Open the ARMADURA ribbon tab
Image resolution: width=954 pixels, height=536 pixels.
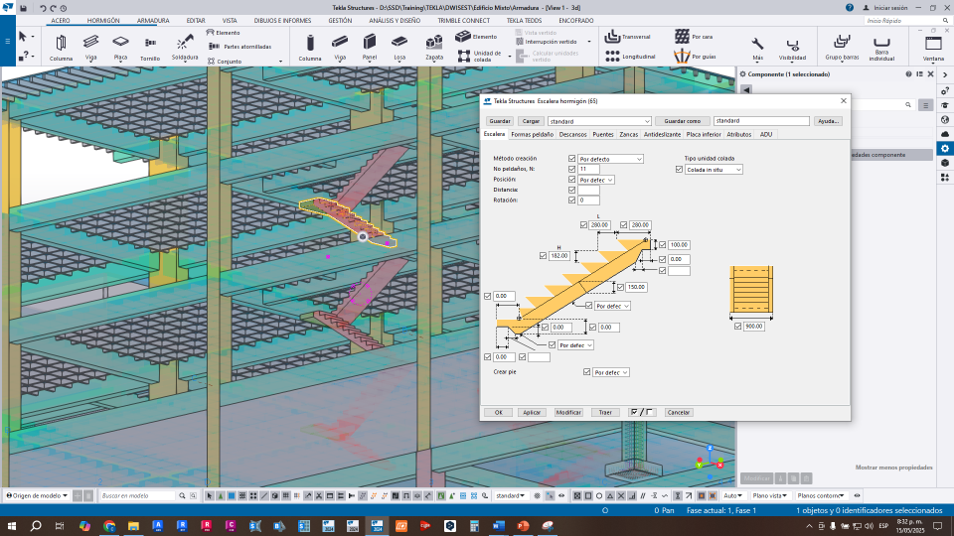tap(153, 20)
